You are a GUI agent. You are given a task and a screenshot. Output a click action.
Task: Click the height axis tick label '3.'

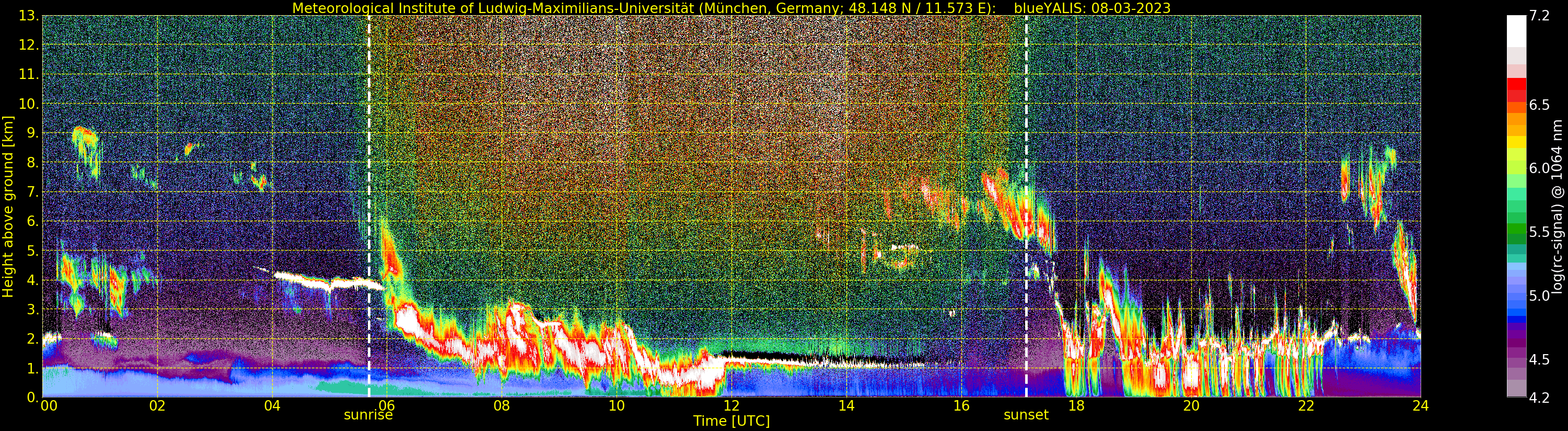click(33, 309)
